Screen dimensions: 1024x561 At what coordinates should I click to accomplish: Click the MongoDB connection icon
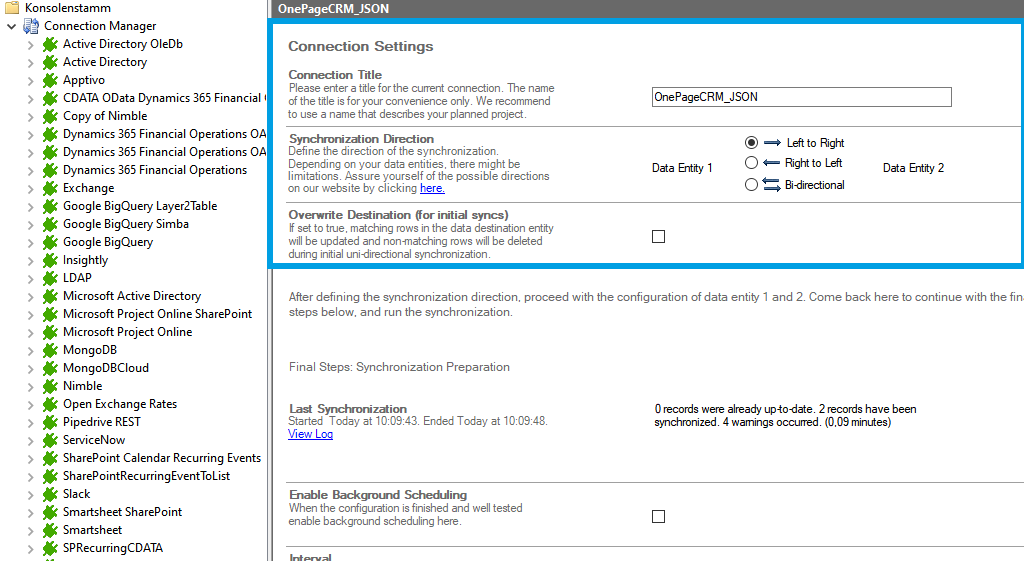(x=50, y=350)
